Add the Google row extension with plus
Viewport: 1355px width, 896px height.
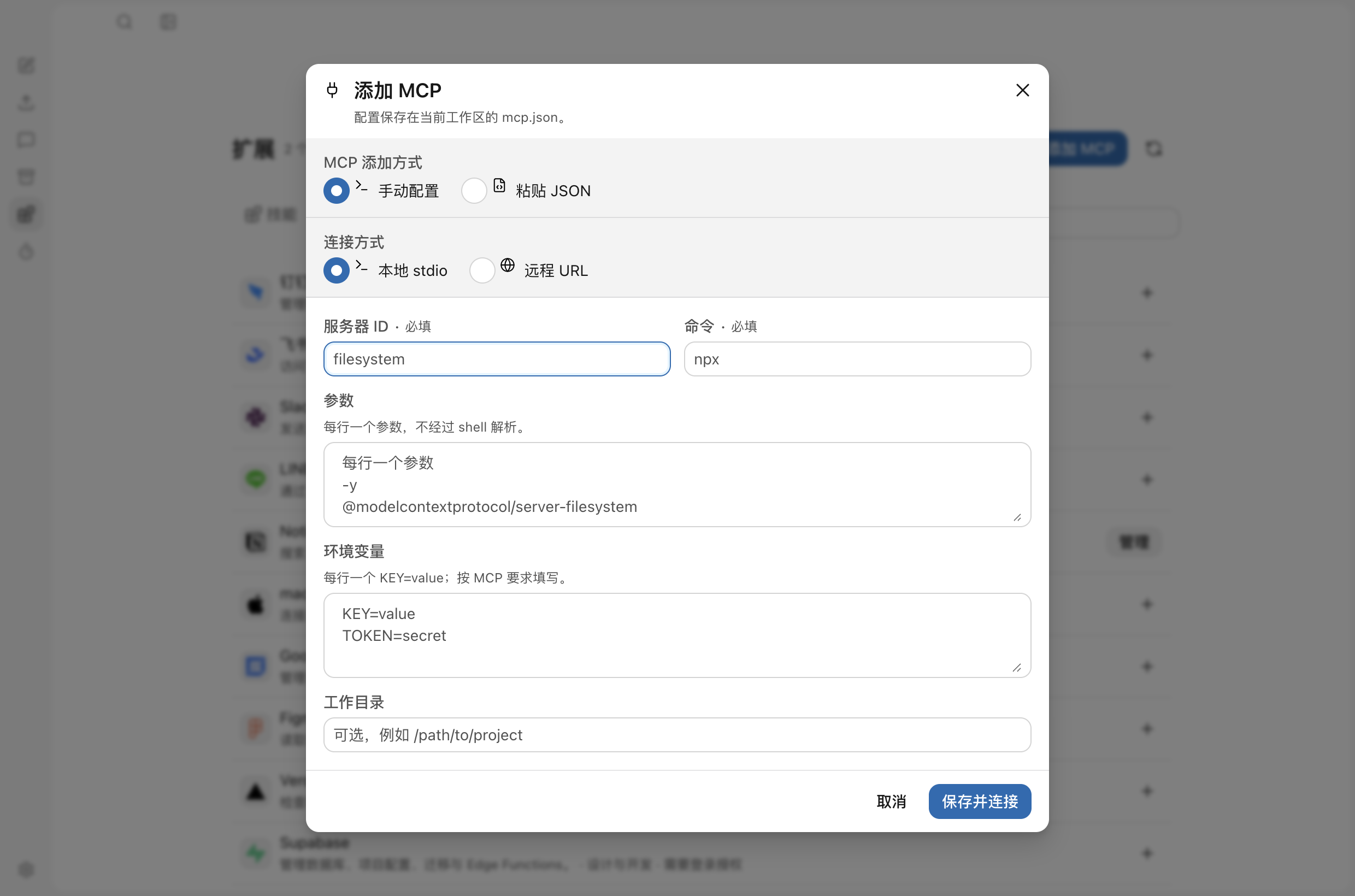[x=1147, y=667]
